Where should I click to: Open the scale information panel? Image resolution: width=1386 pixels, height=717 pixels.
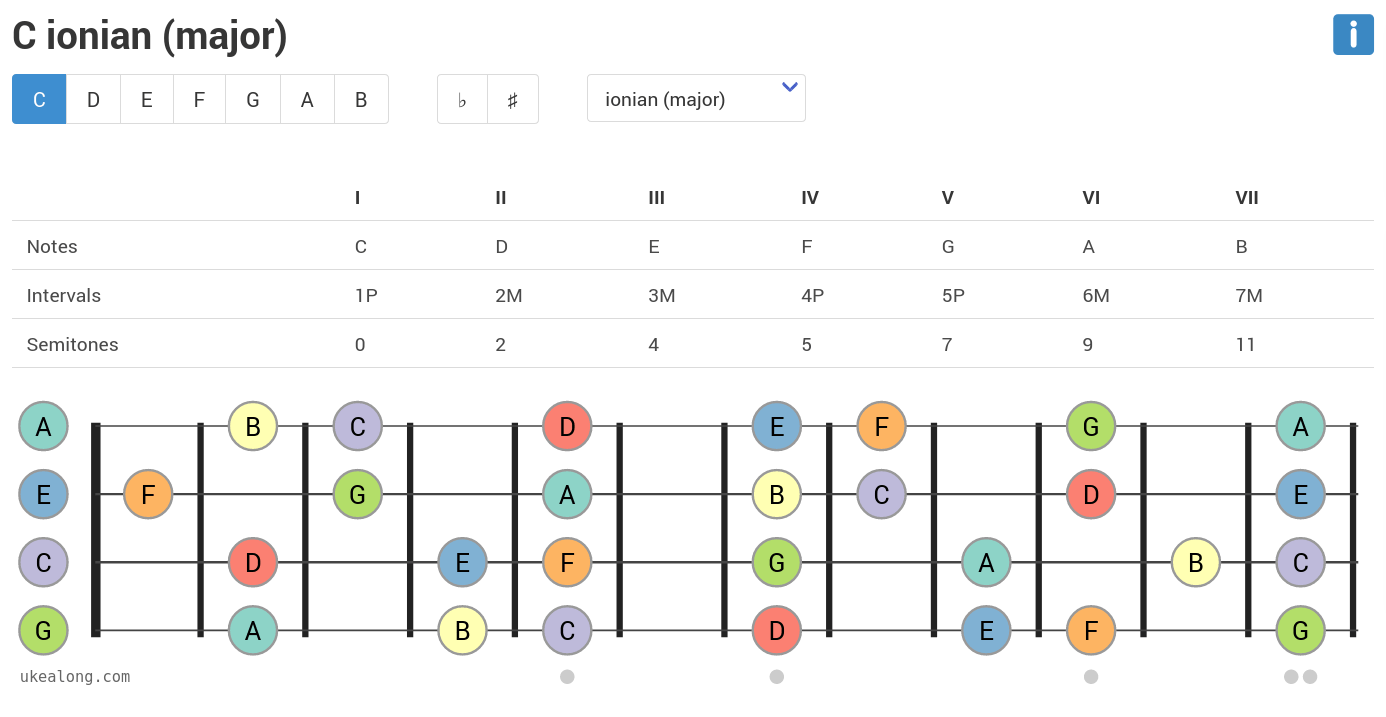[x=1353, y=35]
